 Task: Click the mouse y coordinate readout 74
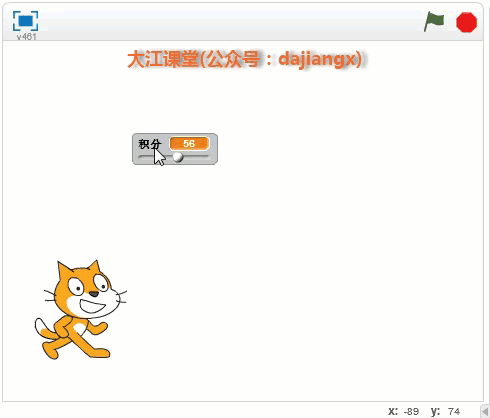pyautogui.click(x=454, y=412)
